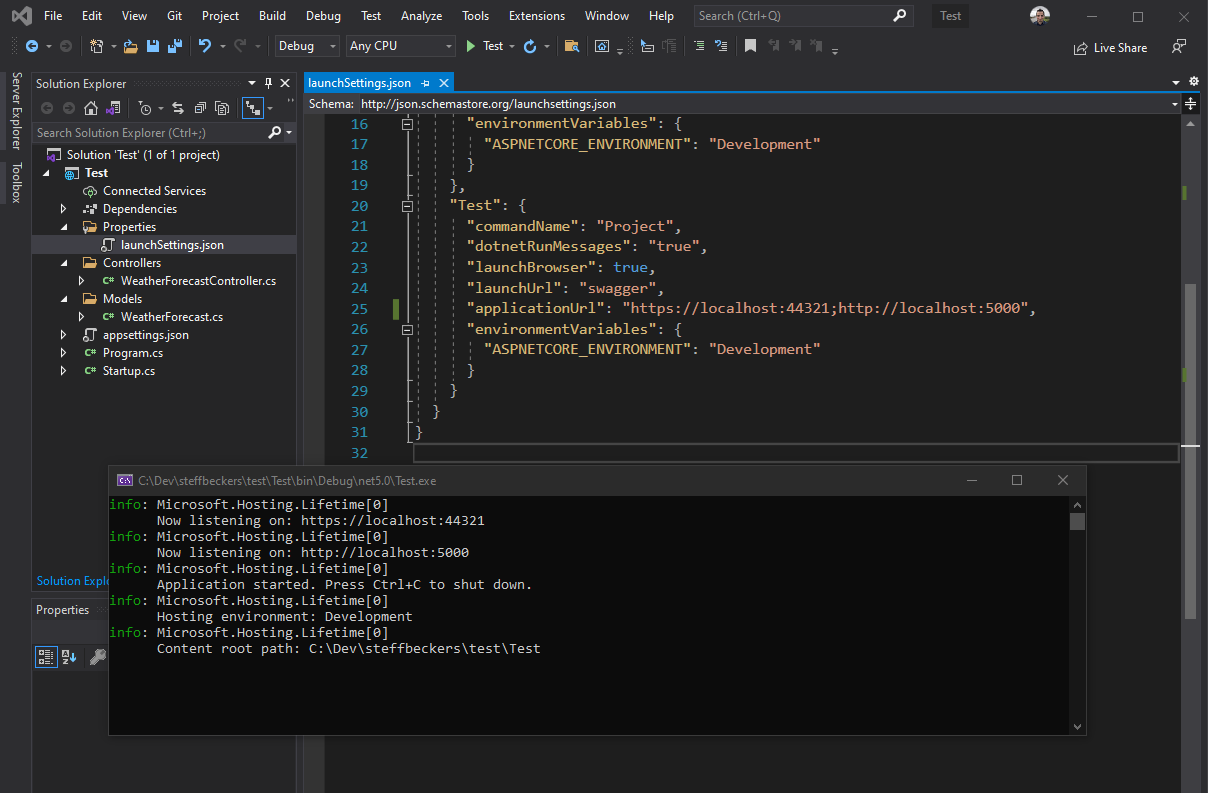1208x793 pixels.
Task: Click Sync with Active Document icon
Action: [178, 108]
